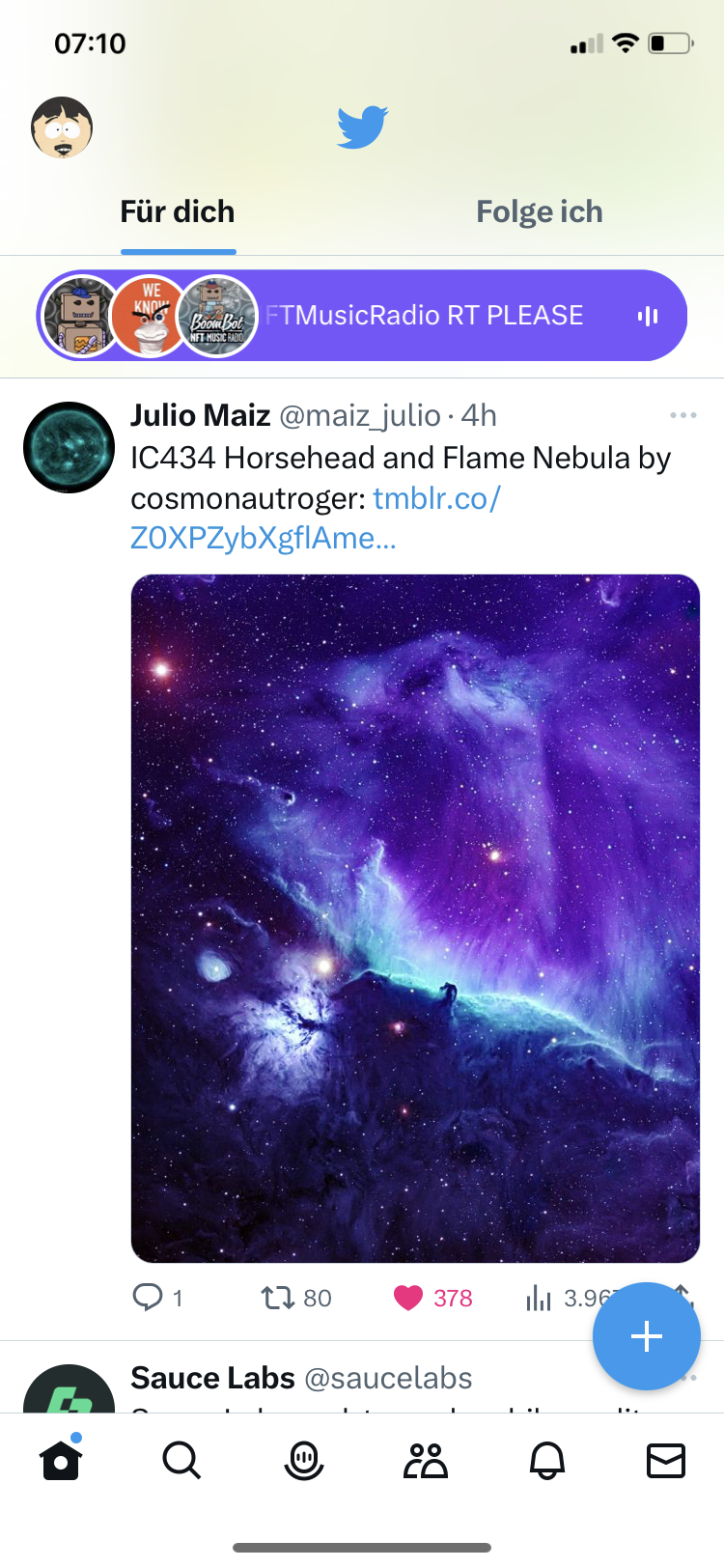This screenshot has height=1568, width=724.
Task: Open the Horsehead Nebula image
Action: point(415,917)
